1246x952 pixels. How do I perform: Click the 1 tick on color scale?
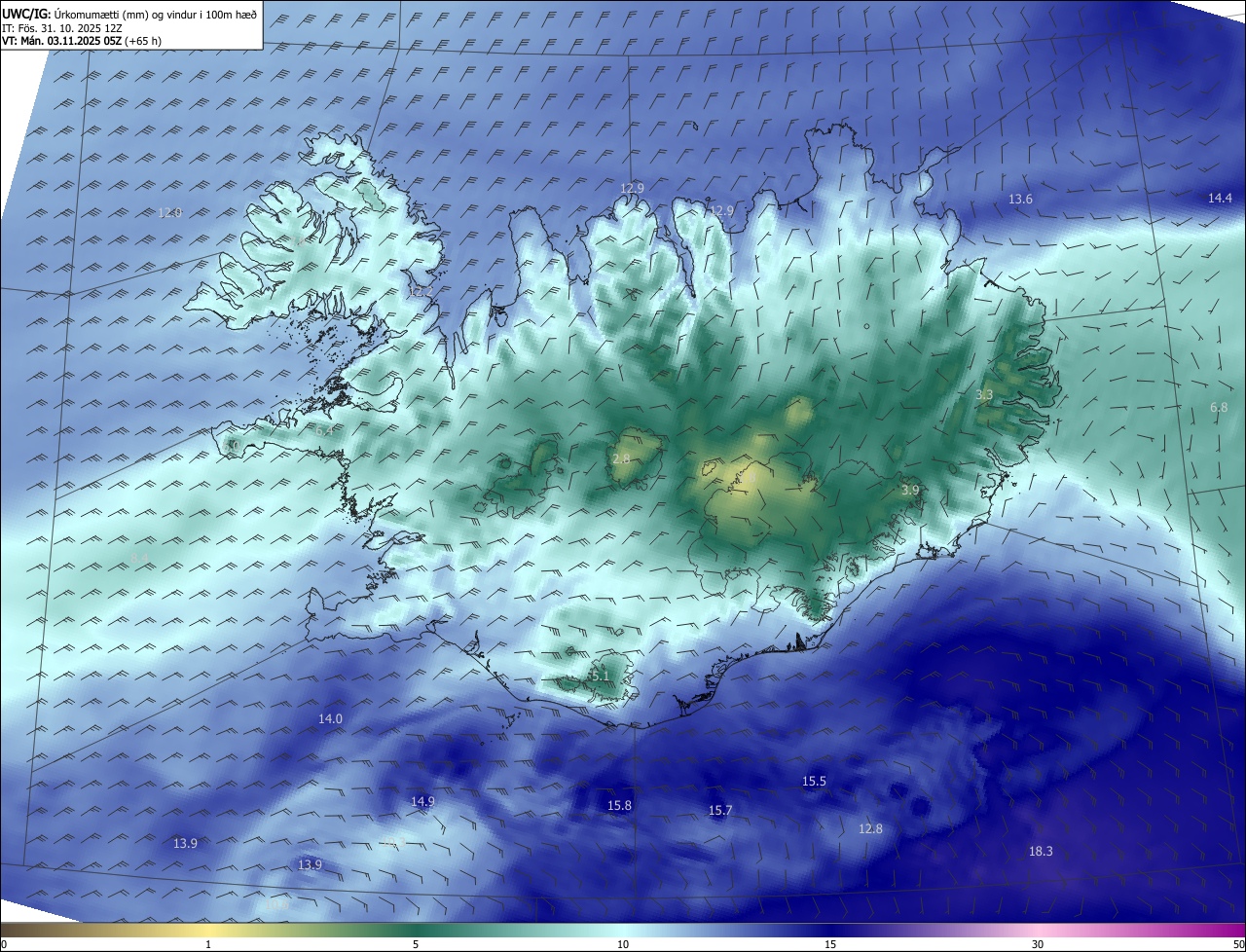coord(208,944)
